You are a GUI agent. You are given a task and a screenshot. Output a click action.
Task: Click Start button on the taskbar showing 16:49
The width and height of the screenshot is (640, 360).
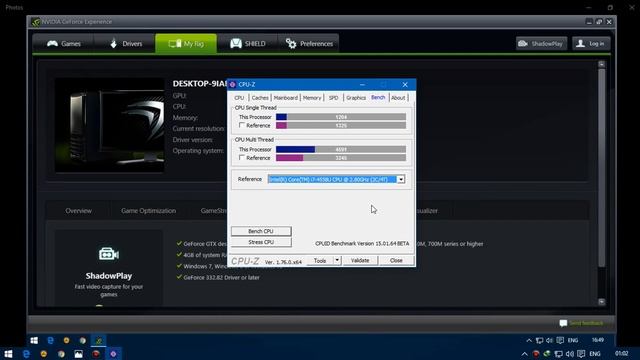pos(34,340)
